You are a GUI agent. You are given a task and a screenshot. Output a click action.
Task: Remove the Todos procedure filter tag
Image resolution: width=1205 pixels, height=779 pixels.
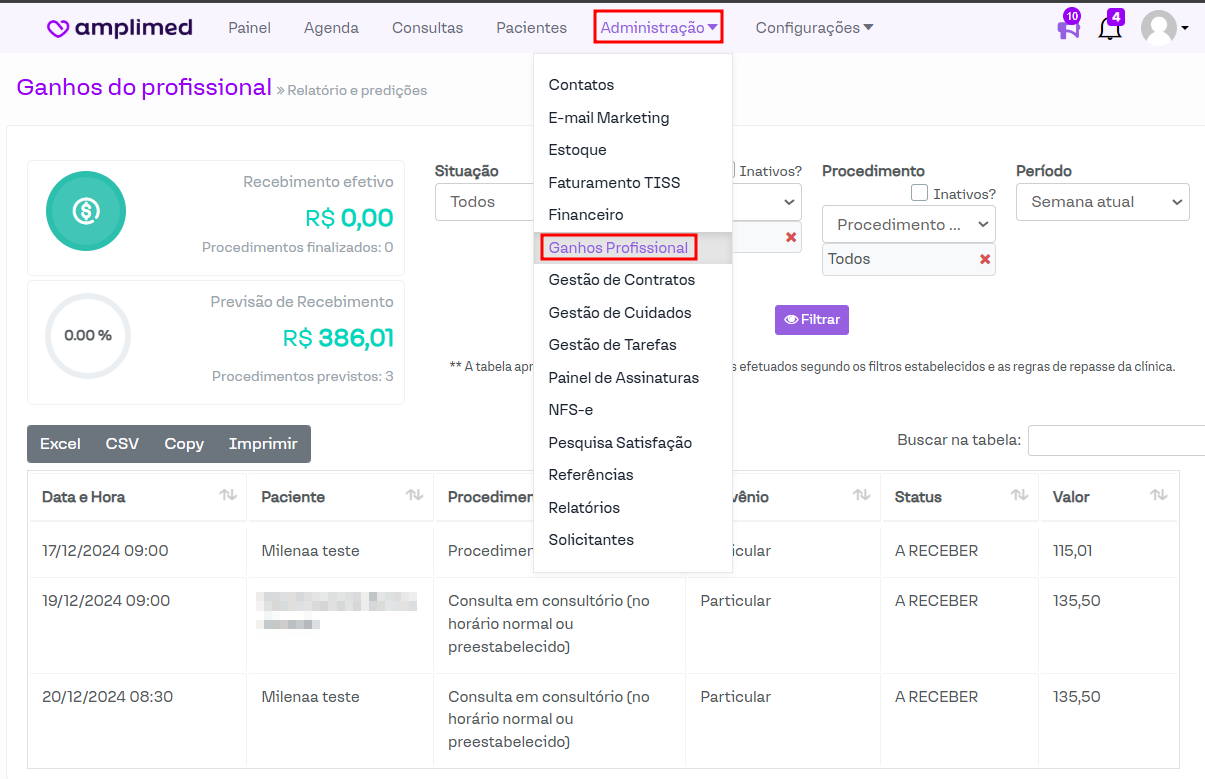(x=985, y=259)
